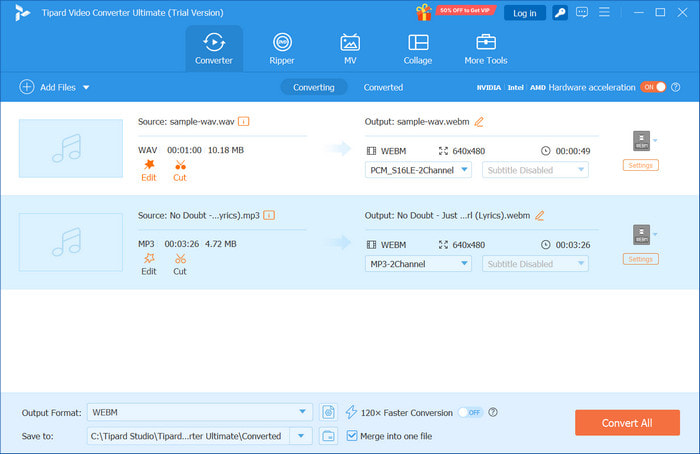
Task: Open the 50% OFF VIP offer
Action: tap(465, 10)
